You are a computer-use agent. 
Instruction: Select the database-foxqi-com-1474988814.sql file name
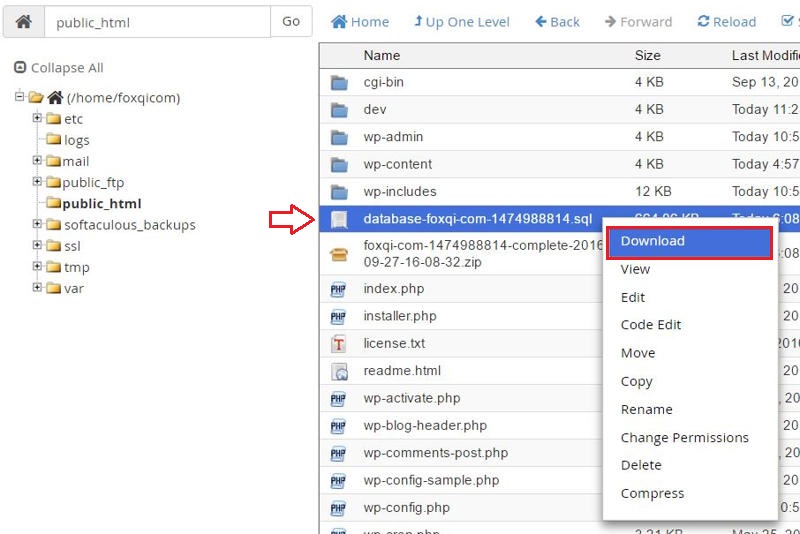click(x=478, y=219)
